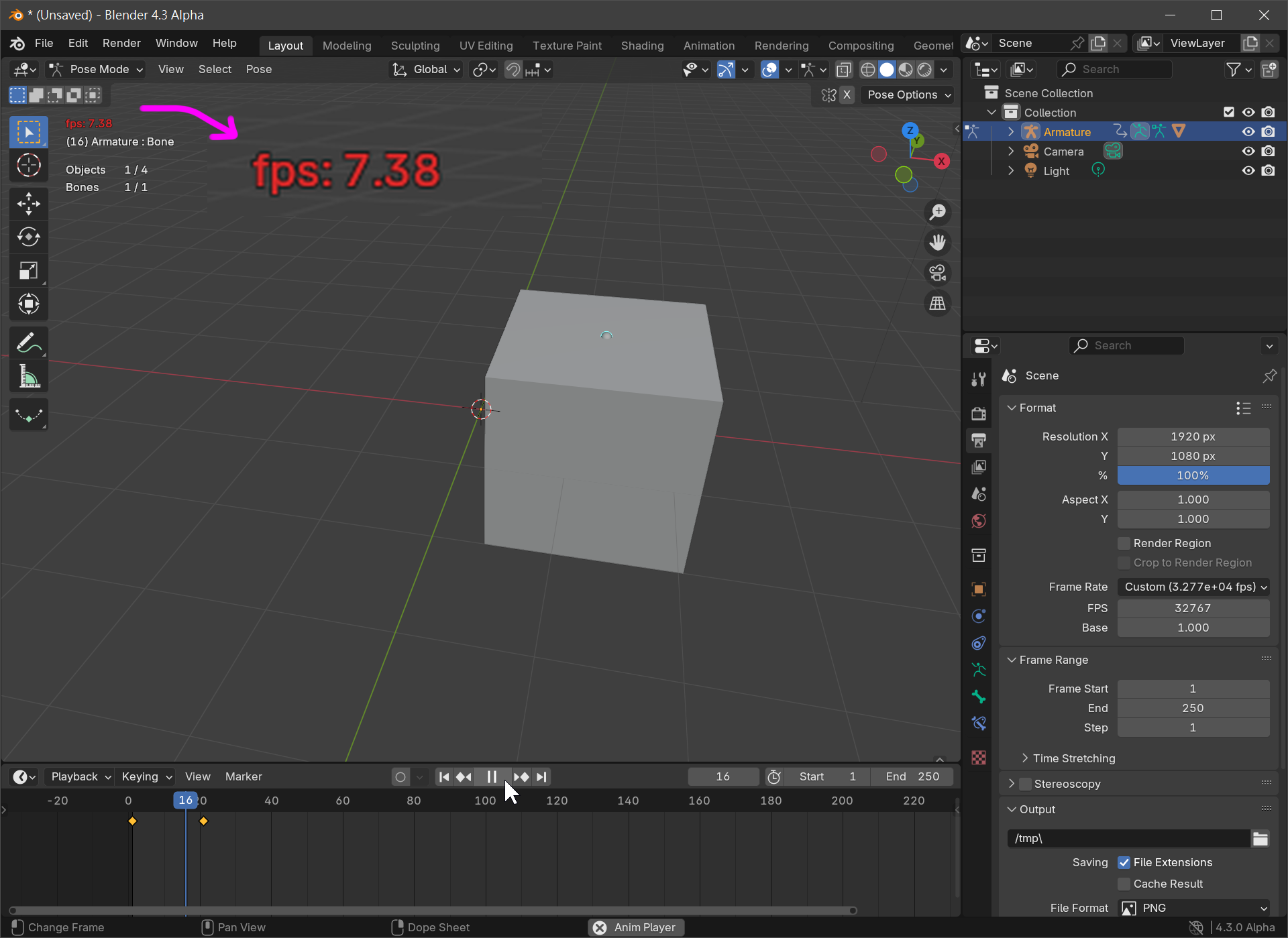Click the FPS value field
1288x938 pixels.
pyautogui.click(x=1193, y=608)
